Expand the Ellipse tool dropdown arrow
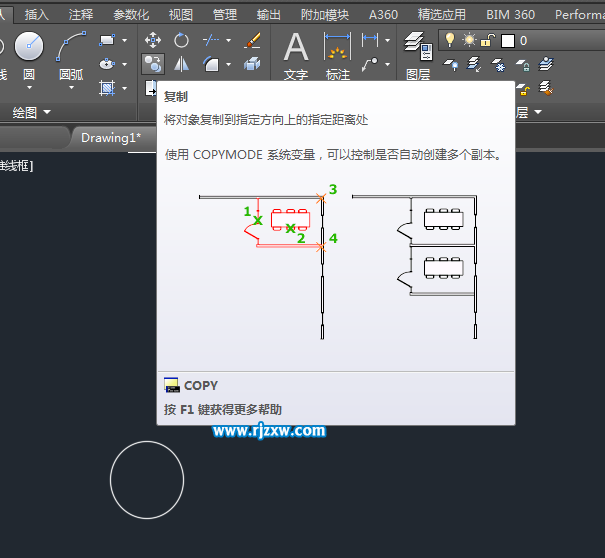Screen dimensions: 605x558 point(125,64)
